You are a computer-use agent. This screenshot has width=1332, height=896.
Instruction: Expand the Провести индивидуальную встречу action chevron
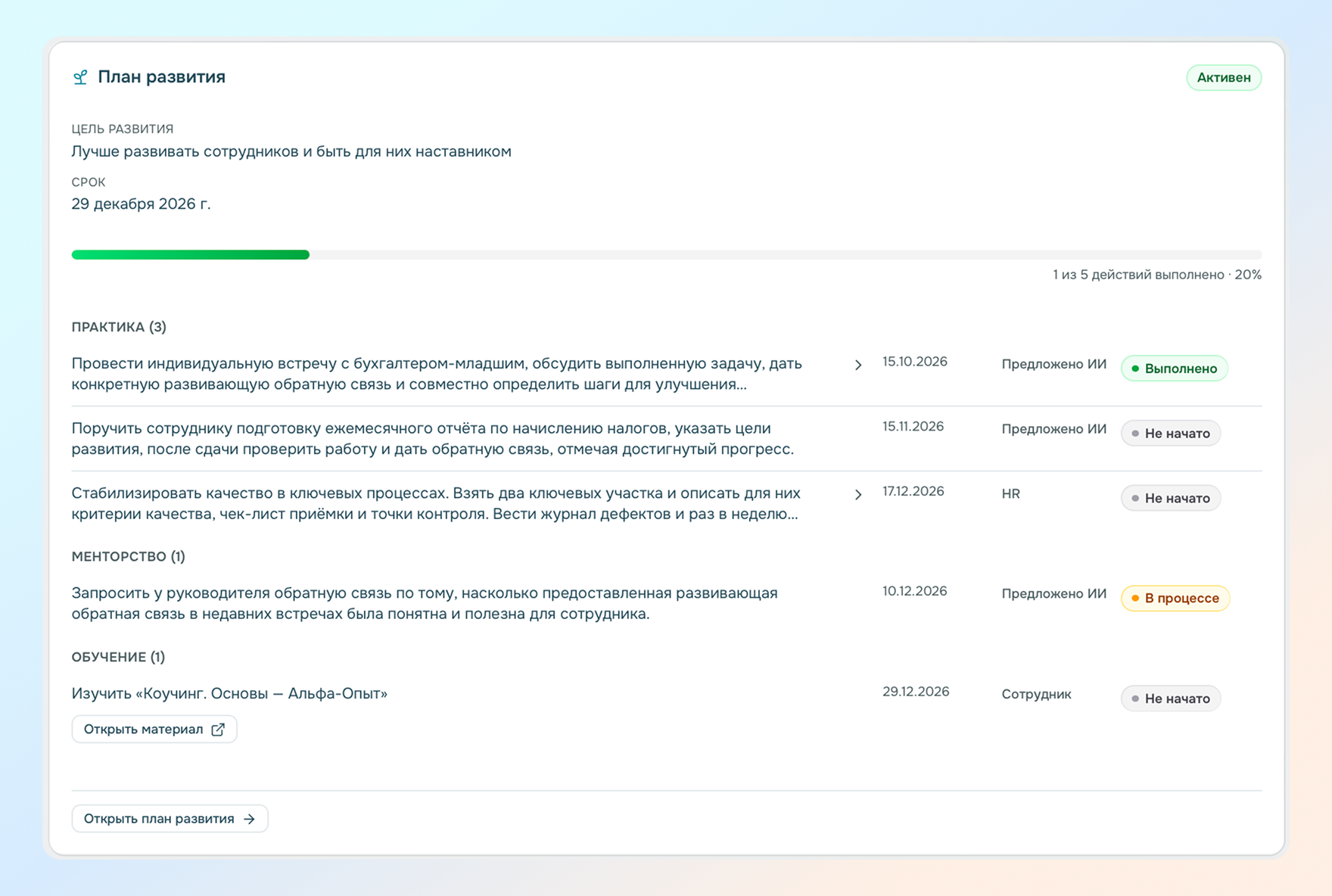858,365
